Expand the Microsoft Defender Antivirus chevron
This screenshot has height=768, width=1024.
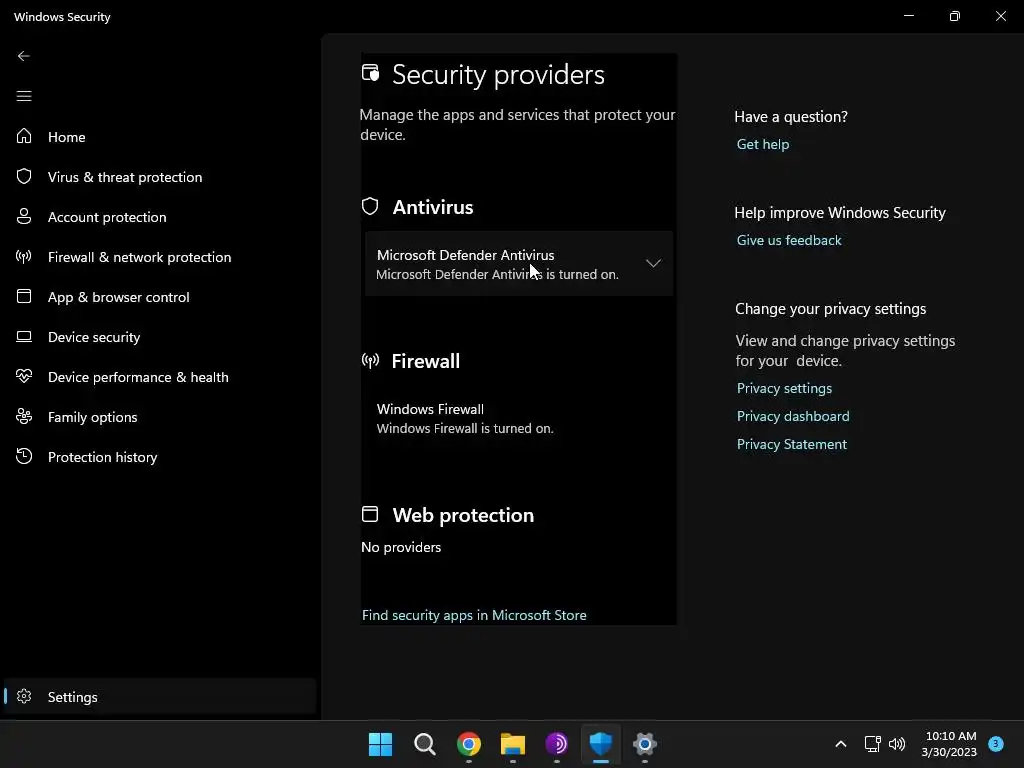point(653,263)
